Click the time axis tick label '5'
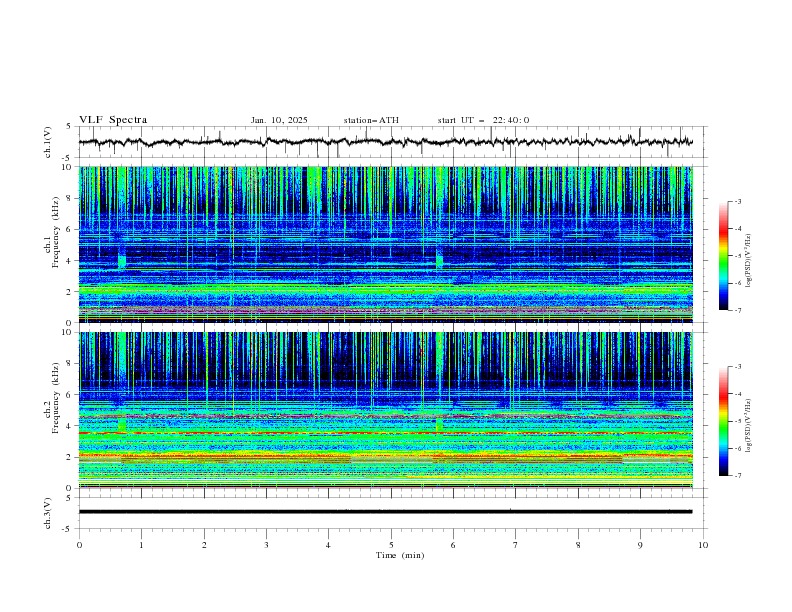The image size is (792, 612). 391,545
